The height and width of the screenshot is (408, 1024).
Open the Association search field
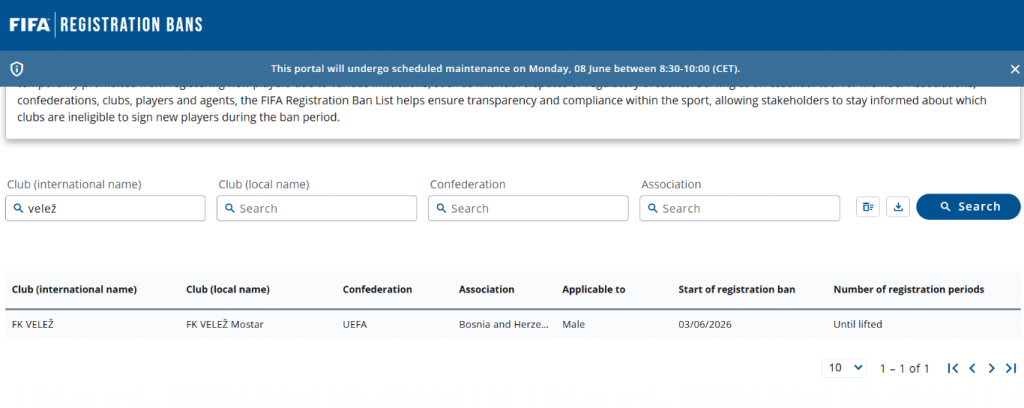[x=740, y=208]
